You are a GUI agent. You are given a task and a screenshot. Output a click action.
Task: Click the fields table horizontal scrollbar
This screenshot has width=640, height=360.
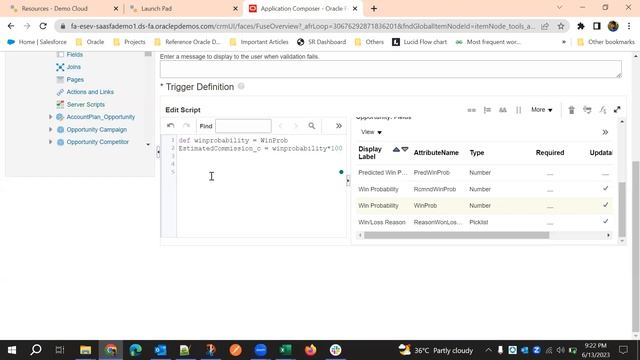[x=456, y=235]
